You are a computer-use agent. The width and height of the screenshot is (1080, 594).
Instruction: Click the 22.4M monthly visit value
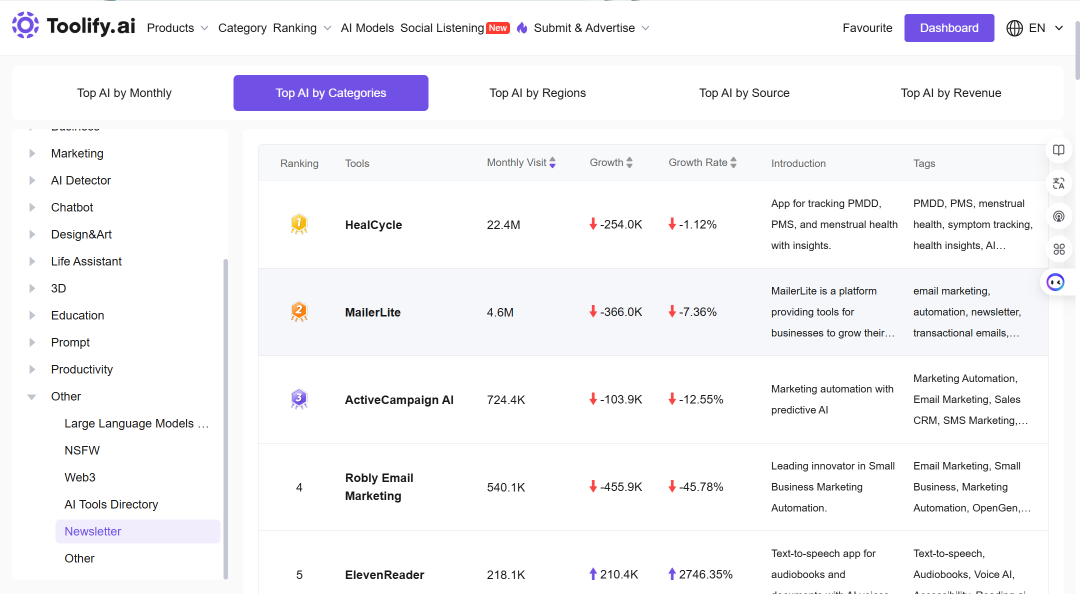(503, 225)
